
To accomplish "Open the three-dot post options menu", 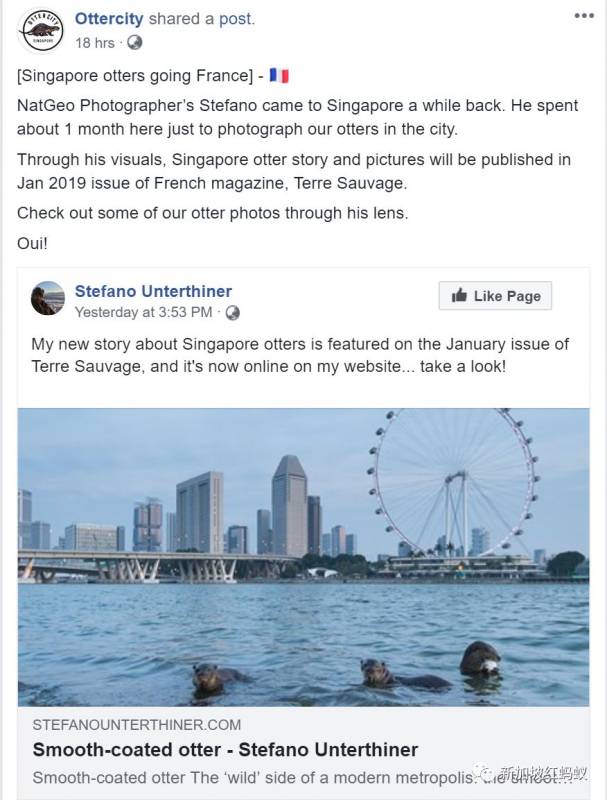I will (x=584, y=16).
